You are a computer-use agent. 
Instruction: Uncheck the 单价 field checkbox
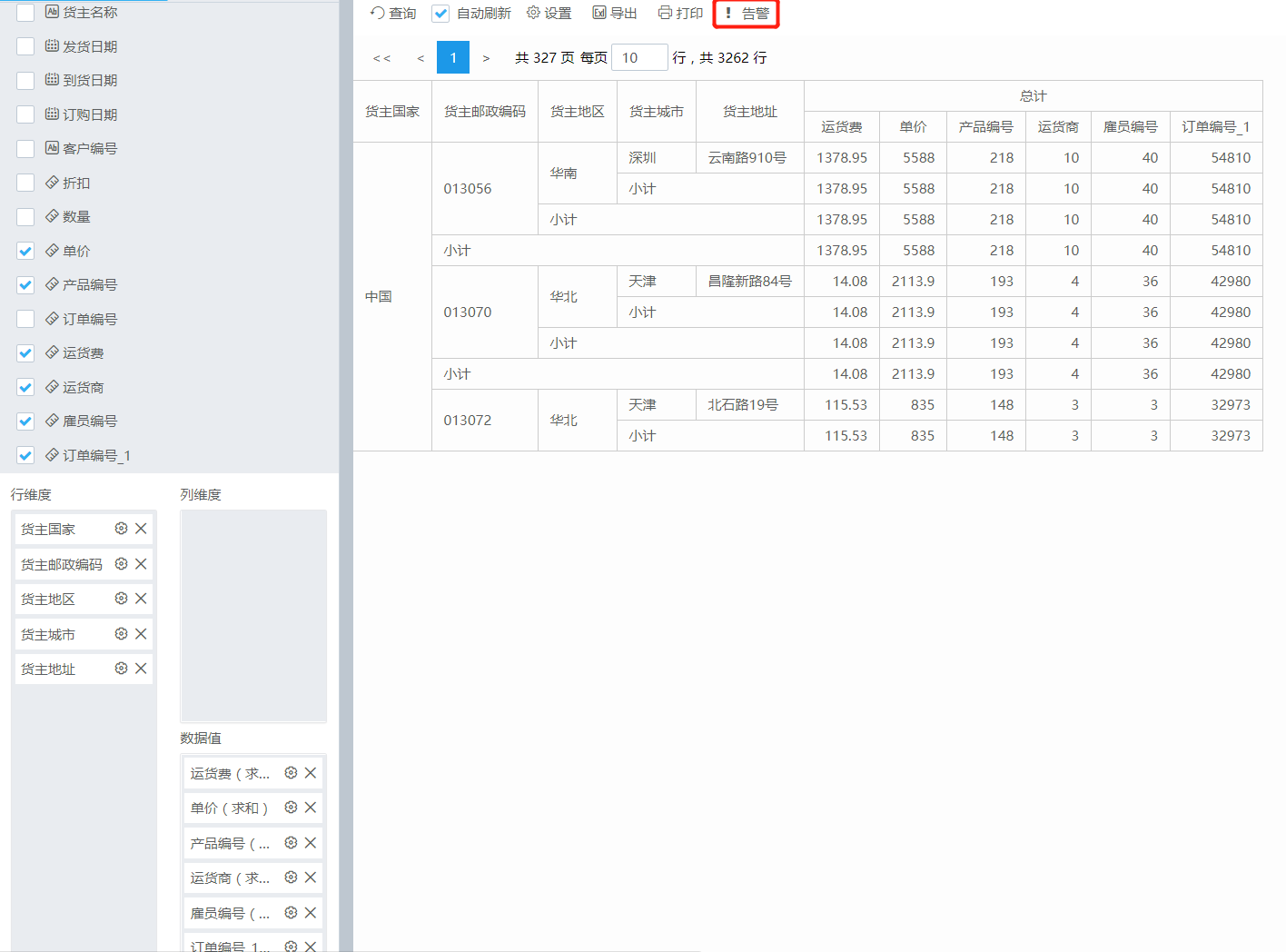[25, 251]
